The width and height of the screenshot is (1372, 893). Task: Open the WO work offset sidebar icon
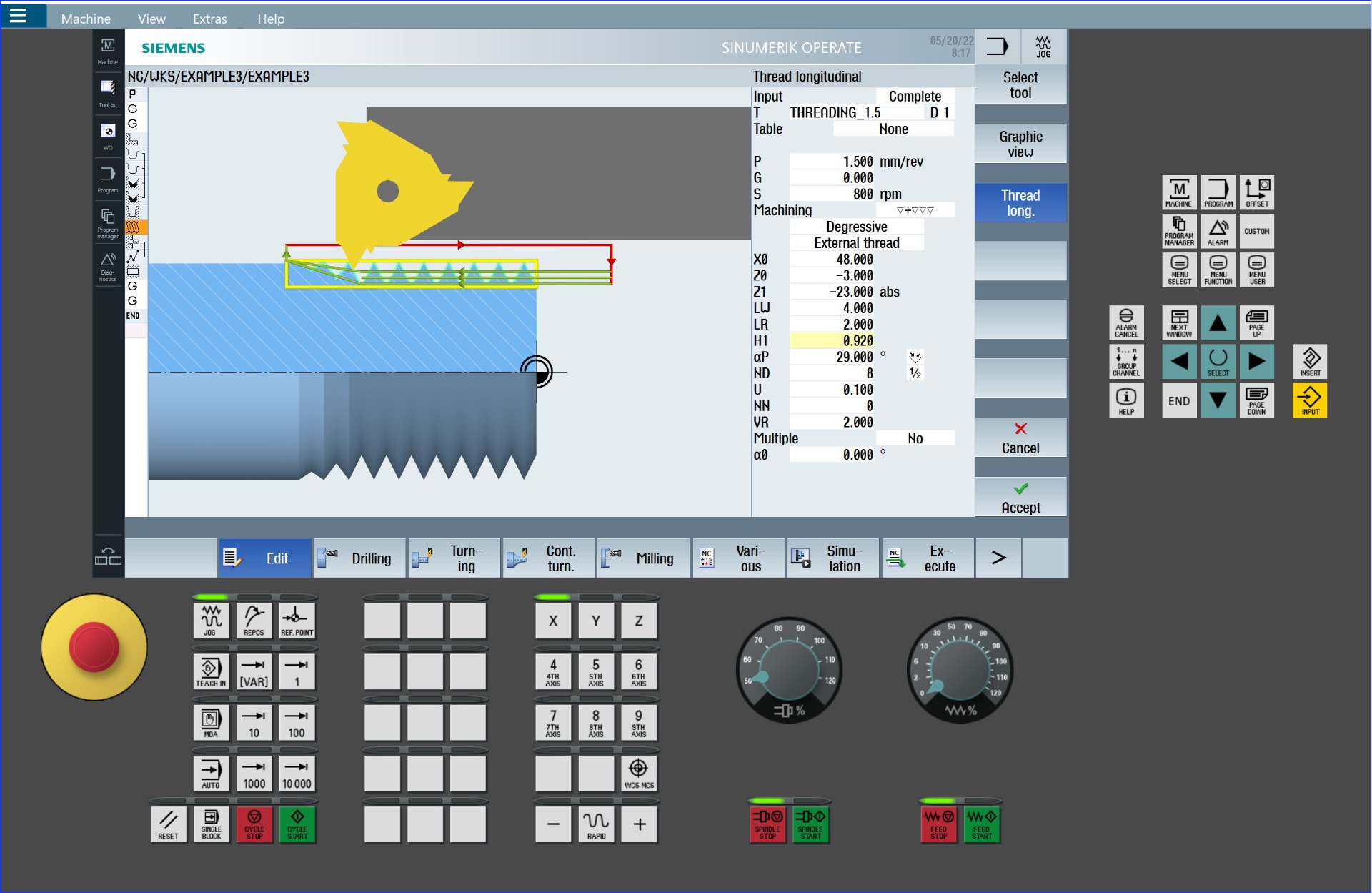coord(108,136)
